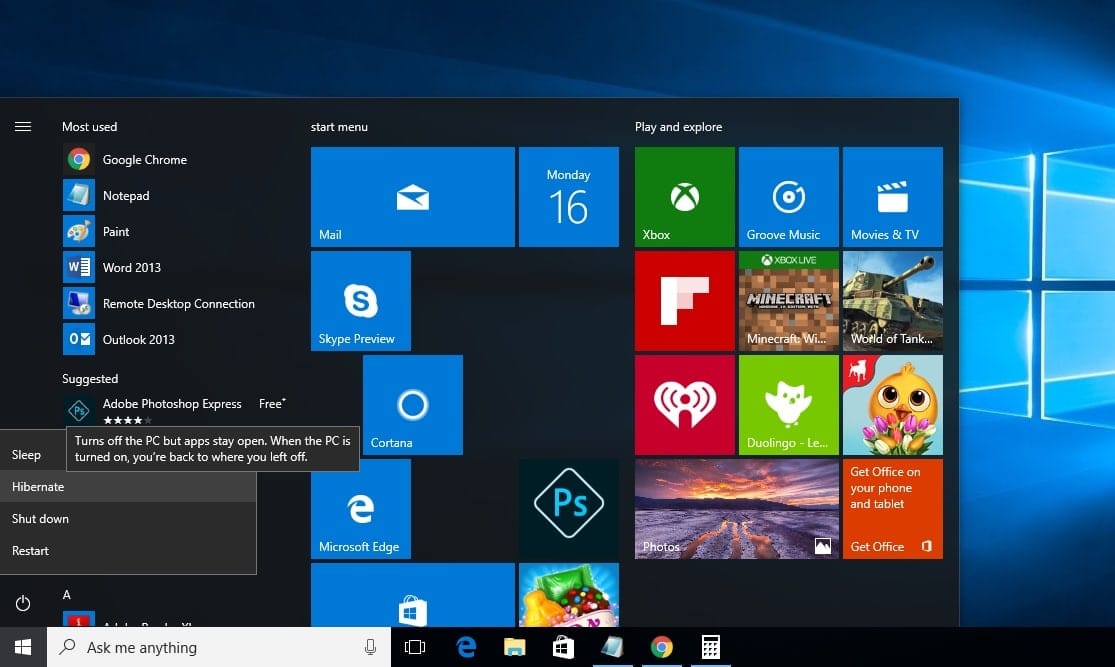Expand the hamburger menu in Start
1115x667 pixels.
[x=23, y=127]
